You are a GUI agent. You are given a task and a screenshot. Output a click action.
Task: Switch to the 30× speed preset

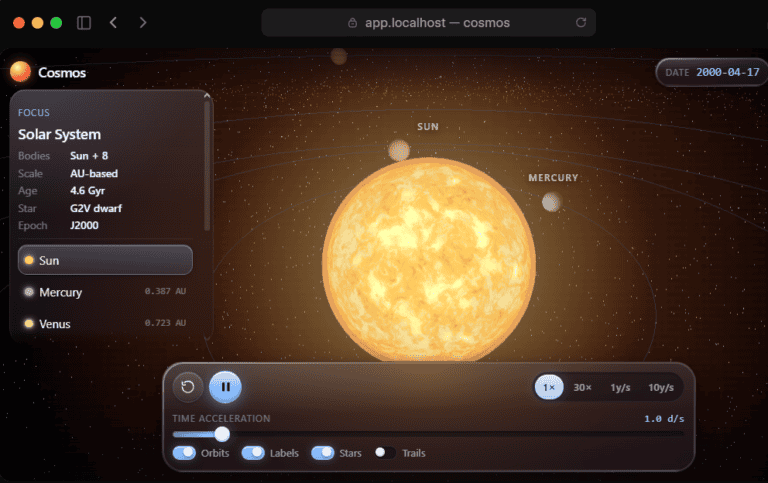click(582, 387)
